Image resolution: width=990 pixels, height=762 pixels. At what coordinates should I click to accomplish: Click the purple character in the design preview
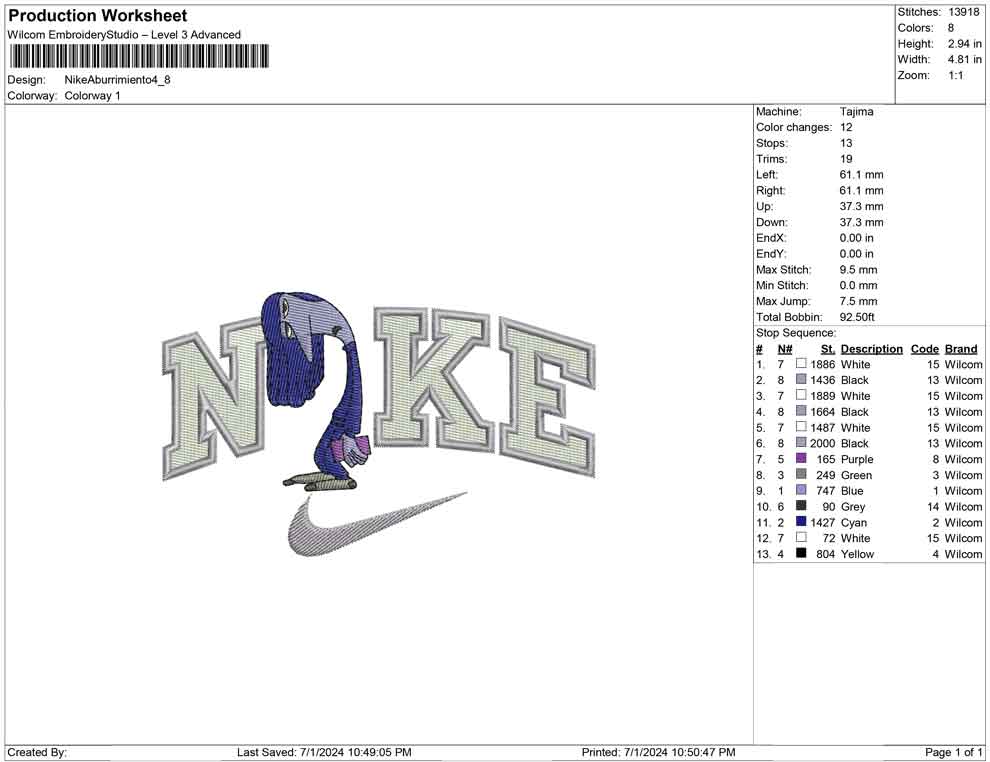point(317,391)
